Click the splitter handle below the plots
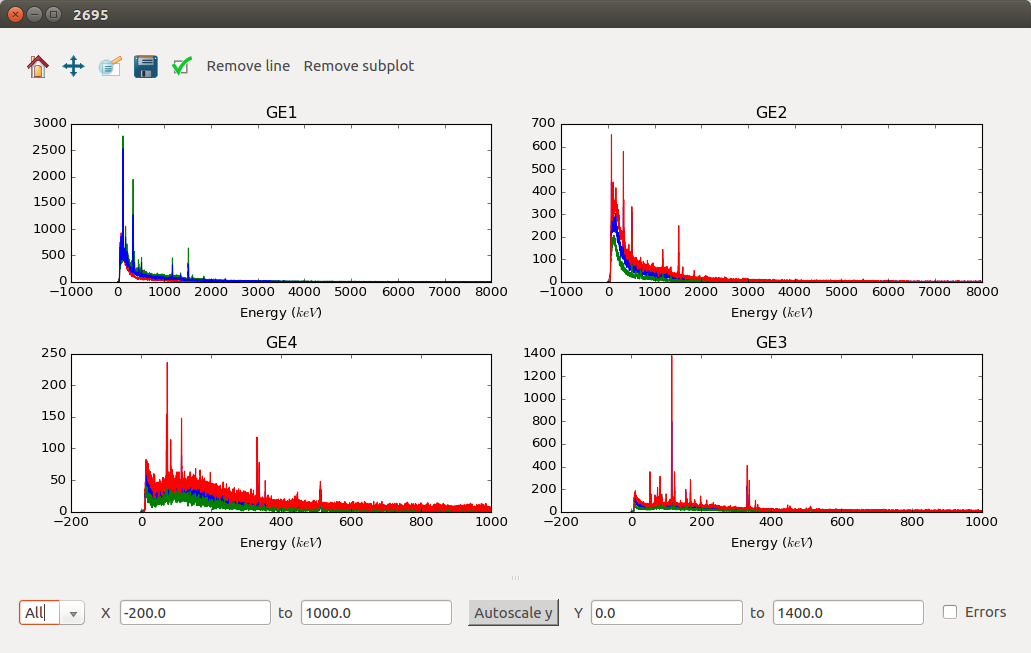 coord(515,578)
